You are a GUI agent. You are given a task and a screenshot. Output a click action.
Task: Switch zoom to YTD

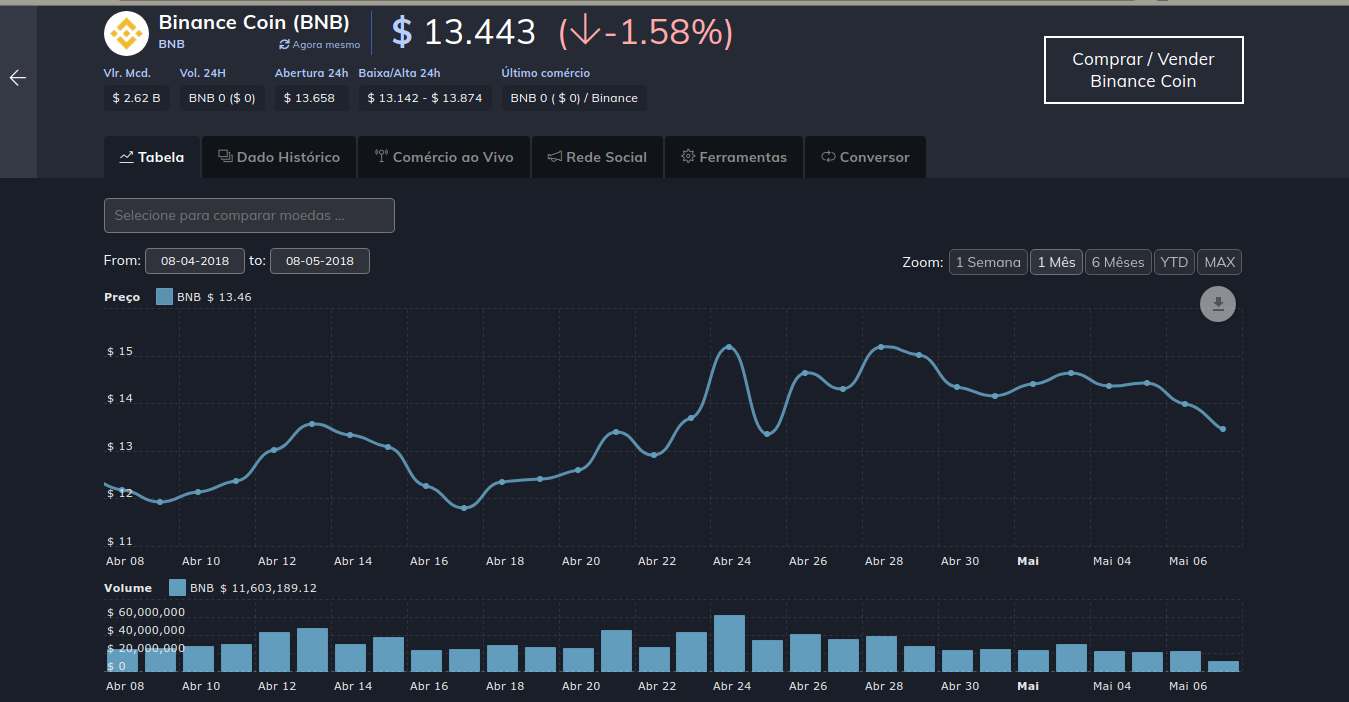coord(1174,262)
